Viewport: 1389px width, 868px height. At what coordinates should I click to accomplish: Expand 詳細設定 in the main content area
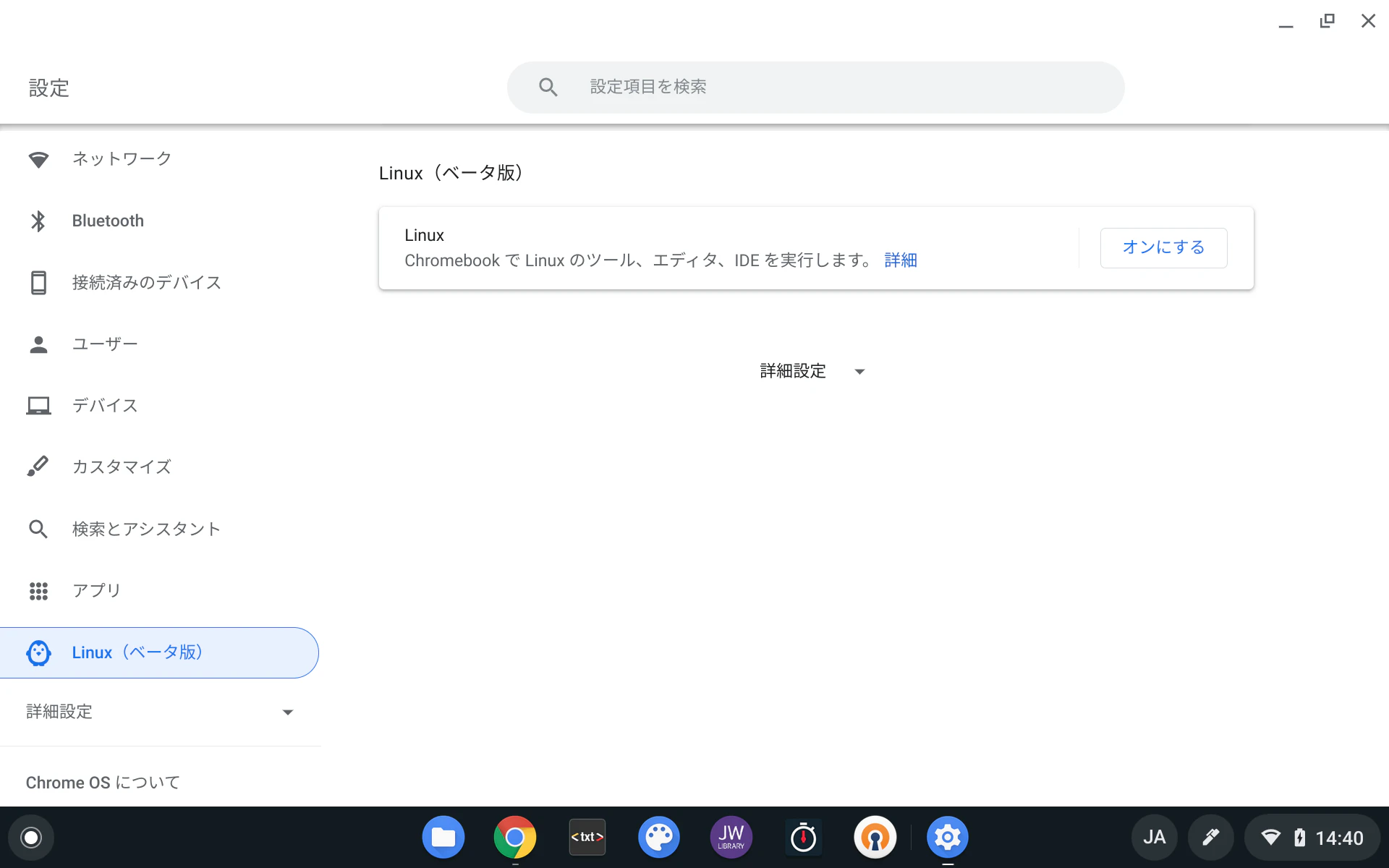pos(812,371)
